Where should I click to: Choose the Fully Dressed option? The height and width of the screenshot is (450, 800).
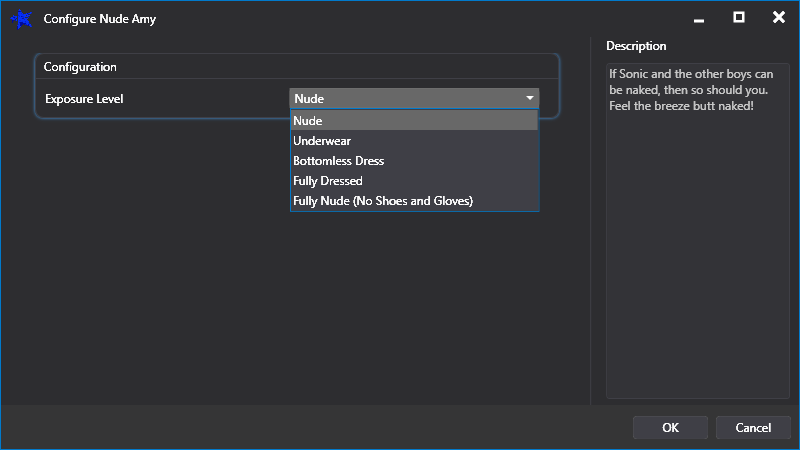pyautogui.click(x=414, y=181)
